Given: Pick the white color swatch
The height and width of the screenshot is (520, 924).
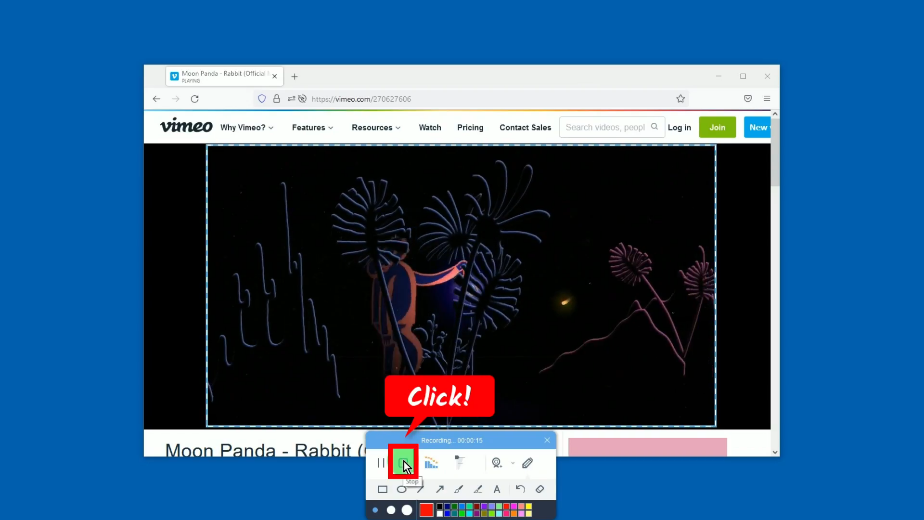Looking at the screenshot, I should (x=440, y=514).
